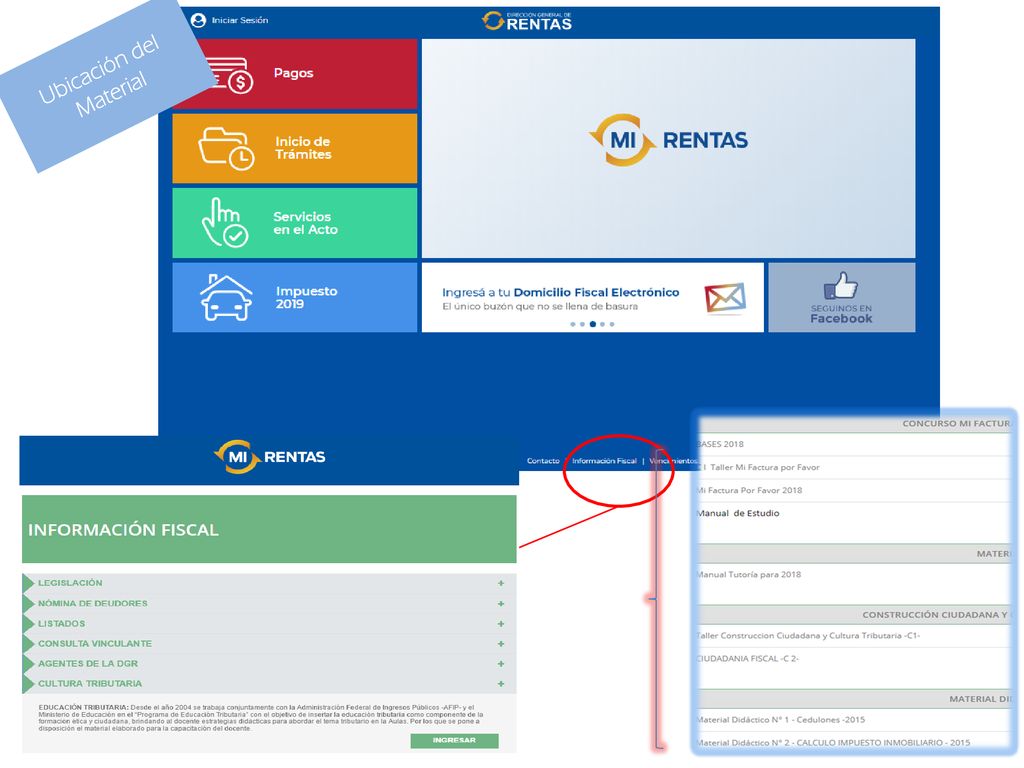Open Material Didáctico N° 1 - Cedulones -2015
Viewport: 1024px width, 768px height.
coord(780,720)
